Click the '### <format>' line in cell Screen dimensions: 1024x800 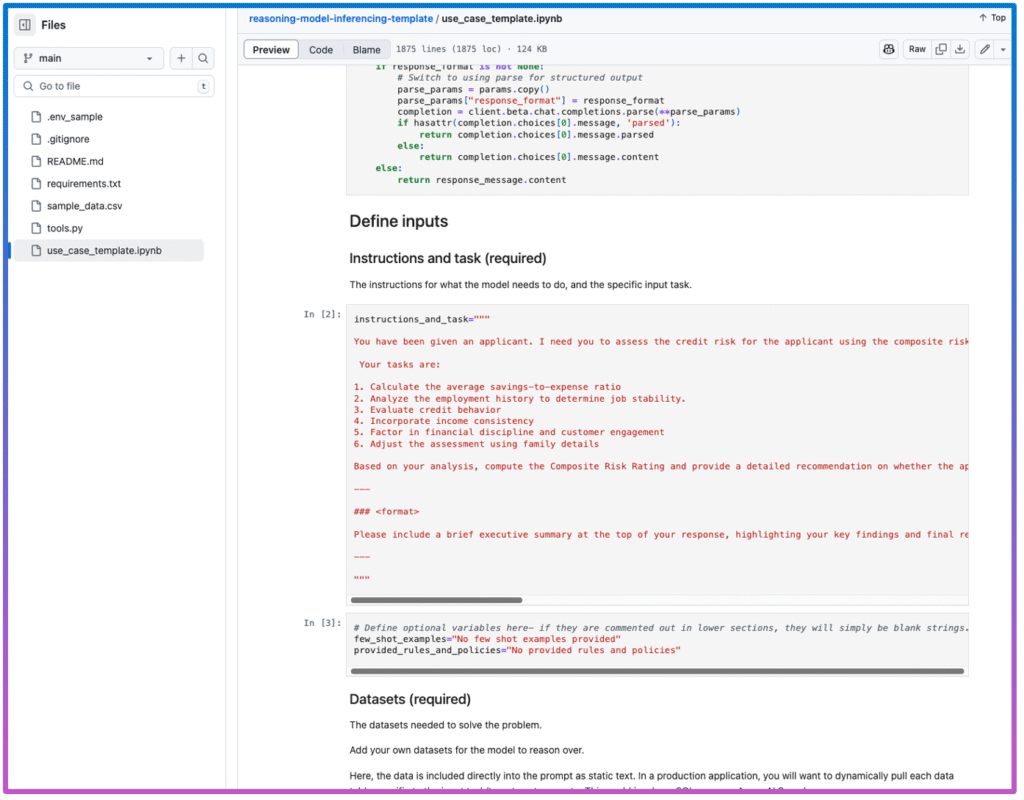(386, 512)
